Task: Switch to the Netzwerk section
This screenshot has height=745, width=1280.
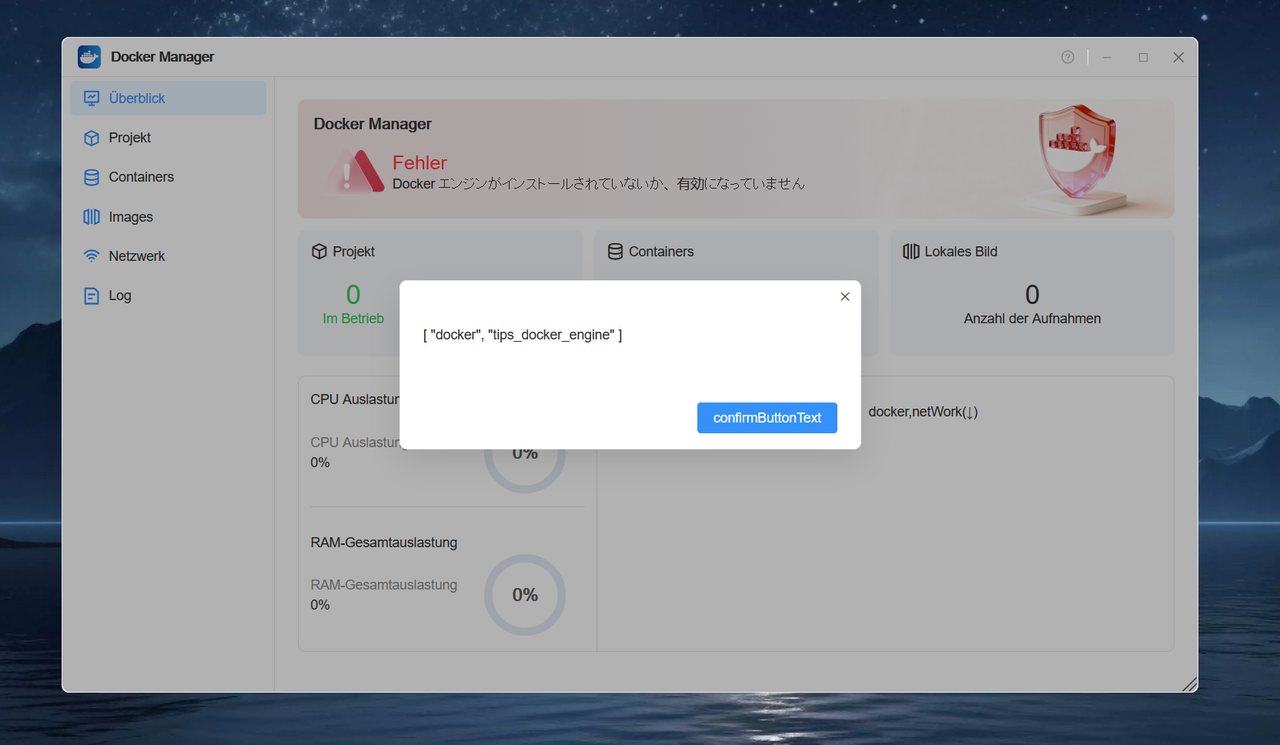Action: pos(168,256)
